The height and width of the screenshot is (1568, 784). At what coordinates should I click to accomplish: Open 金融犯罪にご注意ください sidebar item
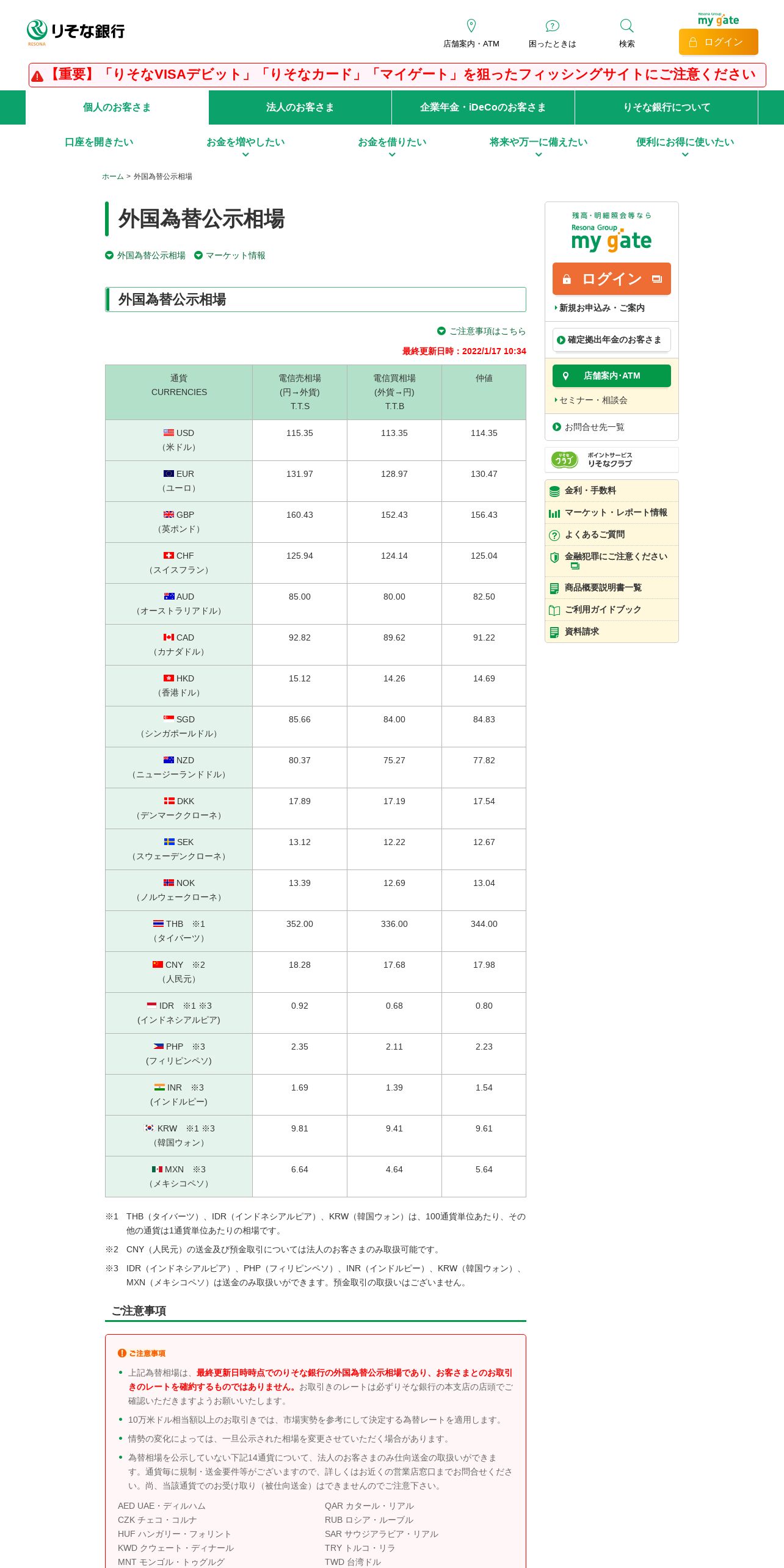click(612, 561)
